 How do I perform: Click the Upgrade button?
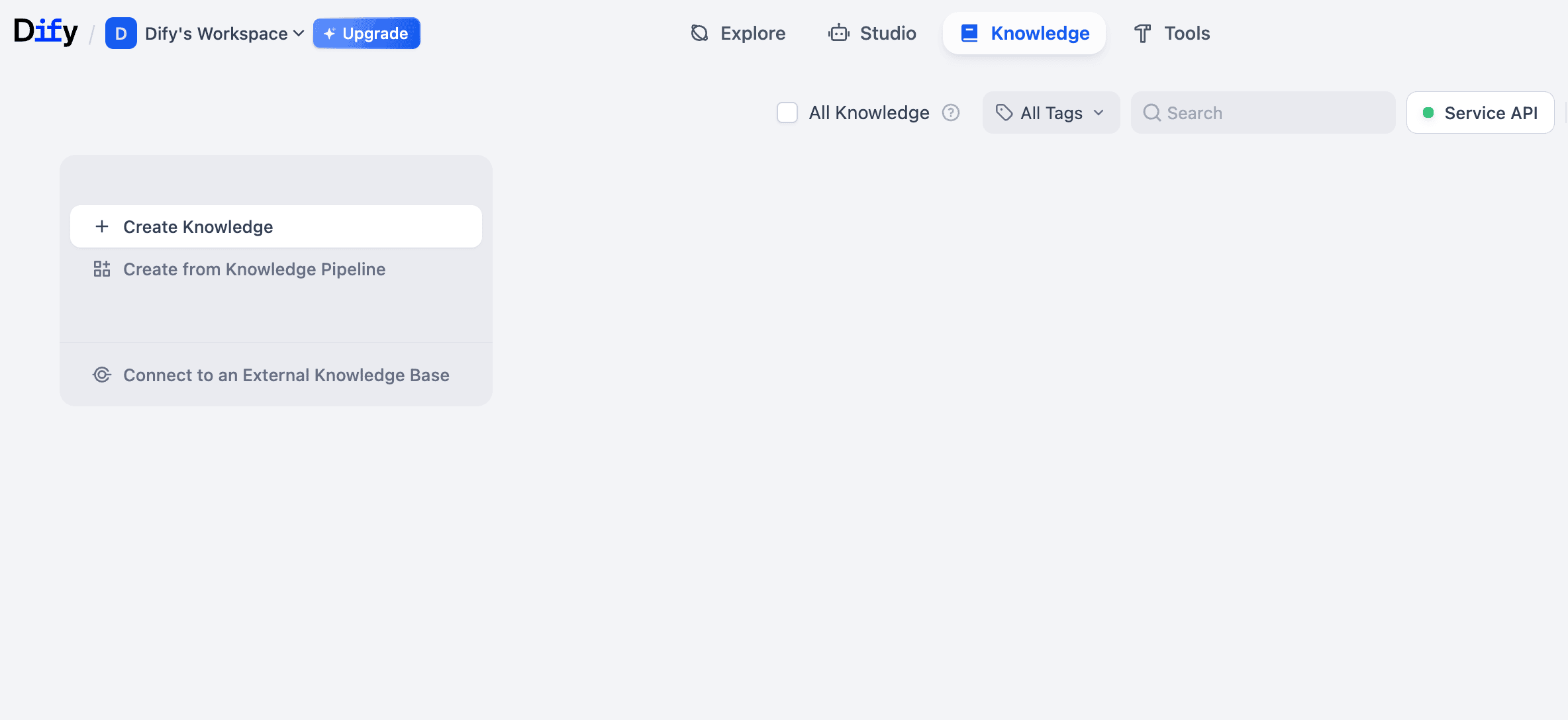[366, 32]
